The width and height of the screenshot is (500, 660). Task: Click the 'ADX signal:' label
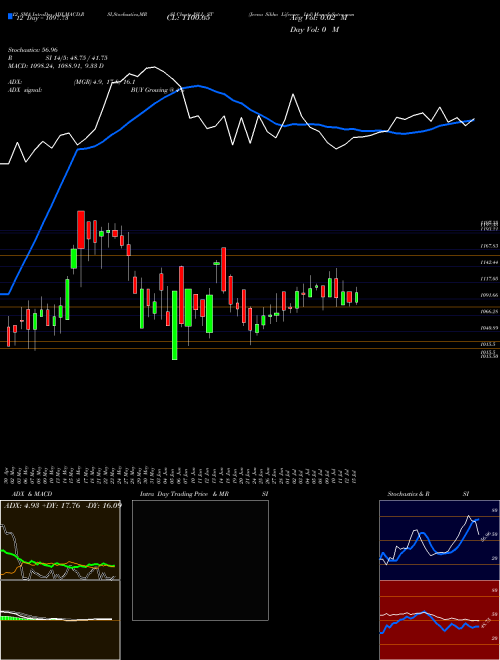pyautogui.click(x=25, y=90)
